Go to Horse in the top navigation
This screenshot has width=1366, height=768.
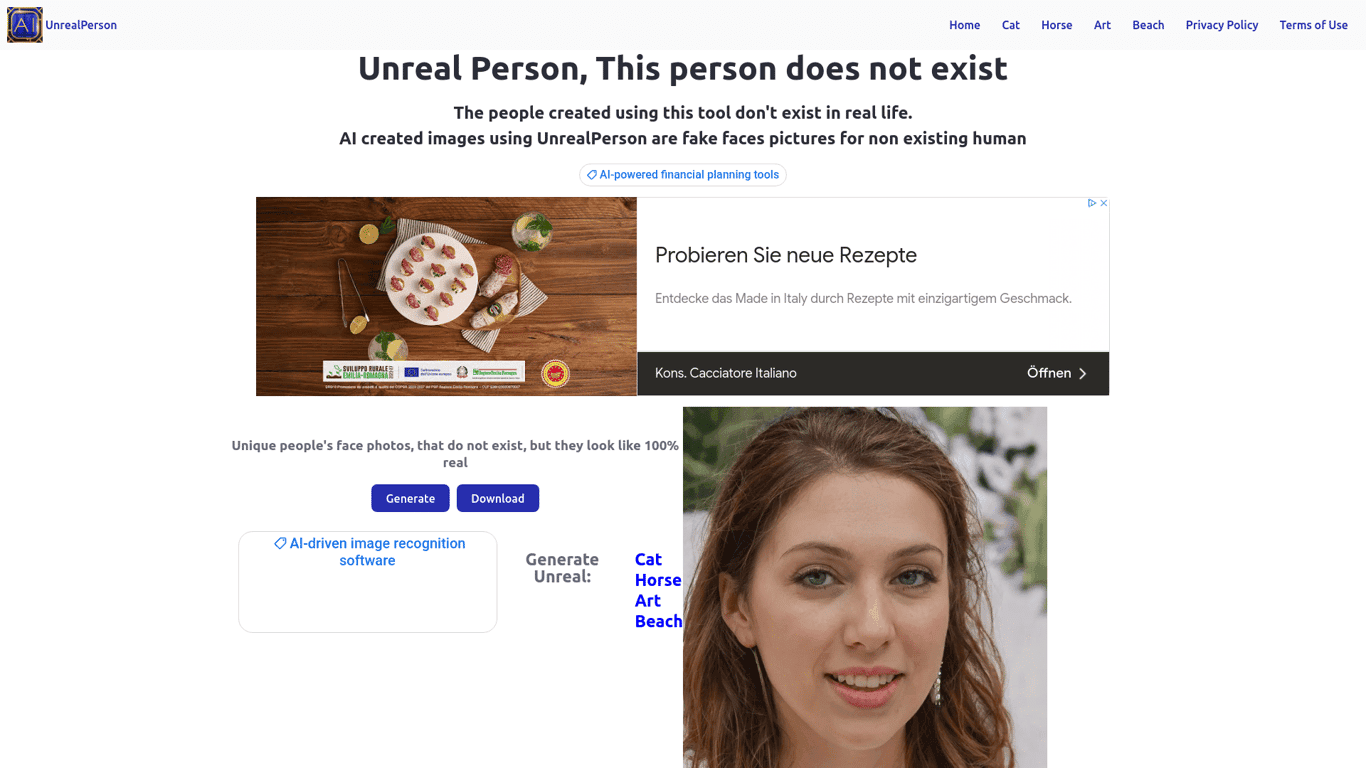point(1056,25)
